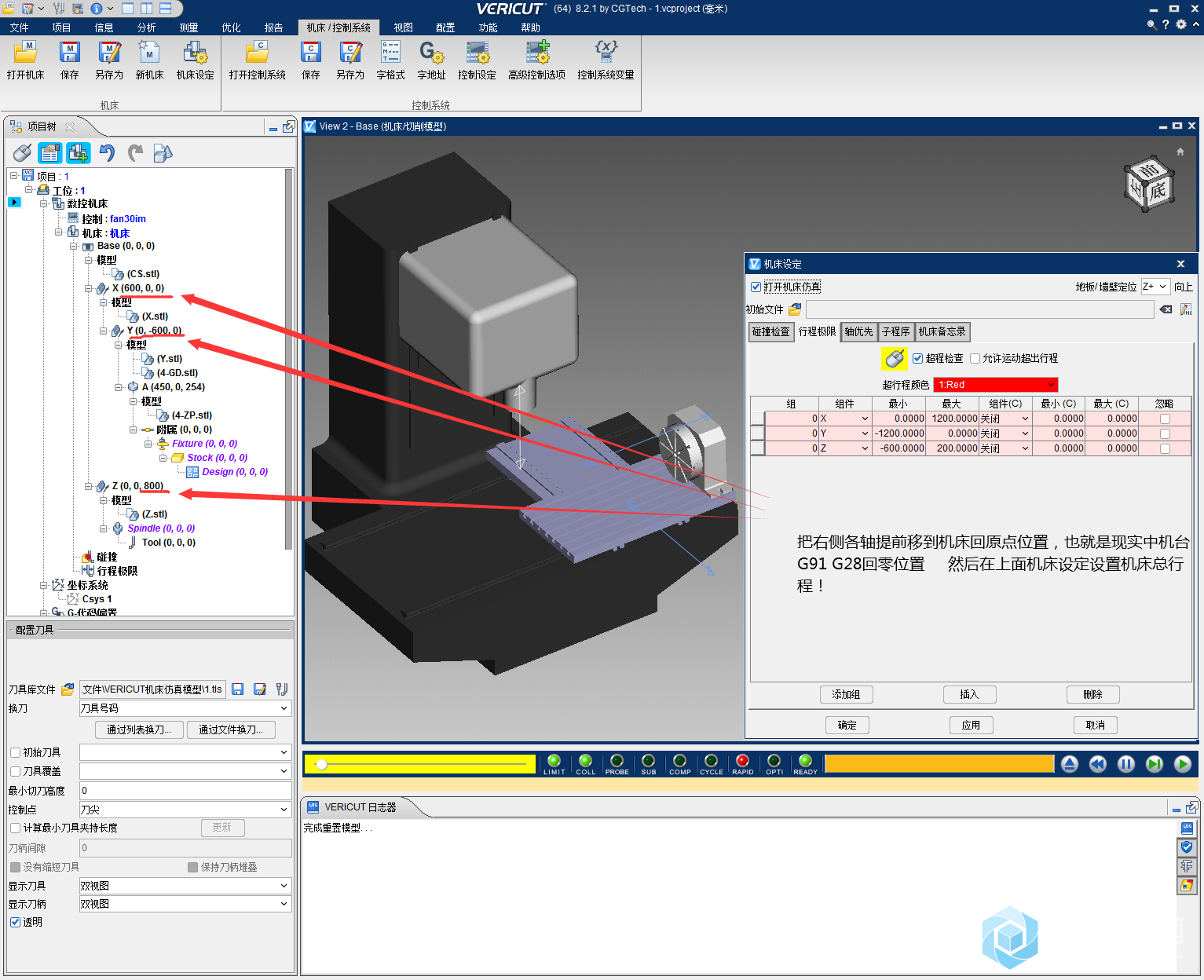This screenshot has height=980, width=1204.
Task: Click the 最小切刀高度 input field
Action: tap(185, 791)
